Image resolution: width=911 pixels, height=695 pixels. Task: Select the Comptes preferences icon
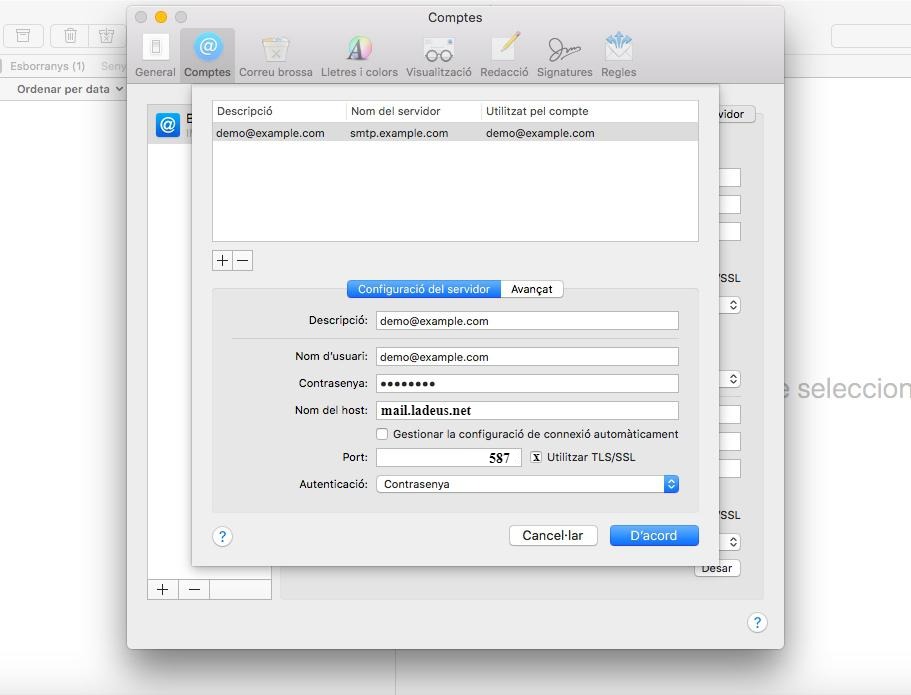pyautogui.click(x=207, y=55)
